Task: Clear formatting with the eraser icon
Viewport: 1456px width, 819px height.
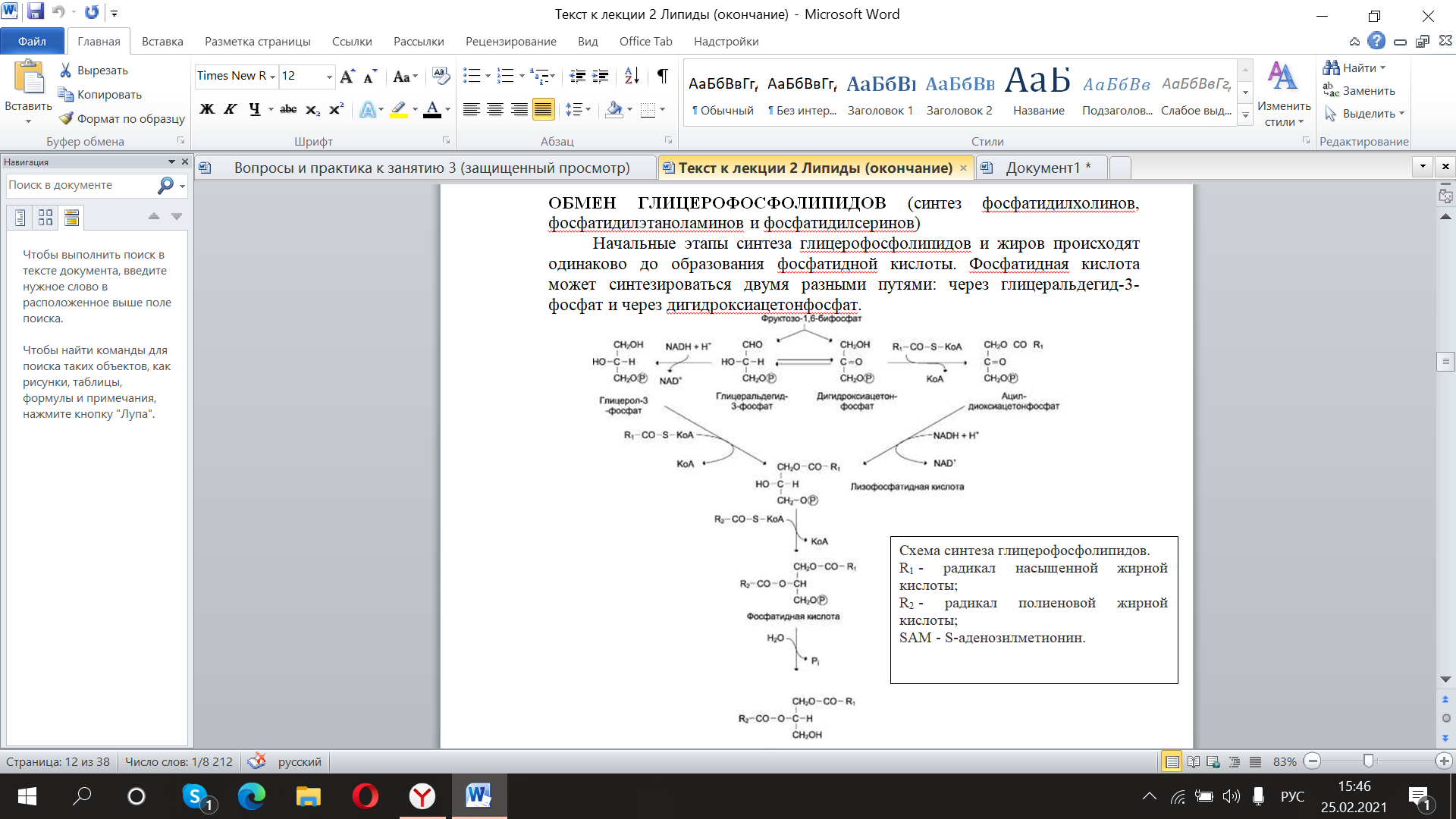Action: tap(440, 76)
